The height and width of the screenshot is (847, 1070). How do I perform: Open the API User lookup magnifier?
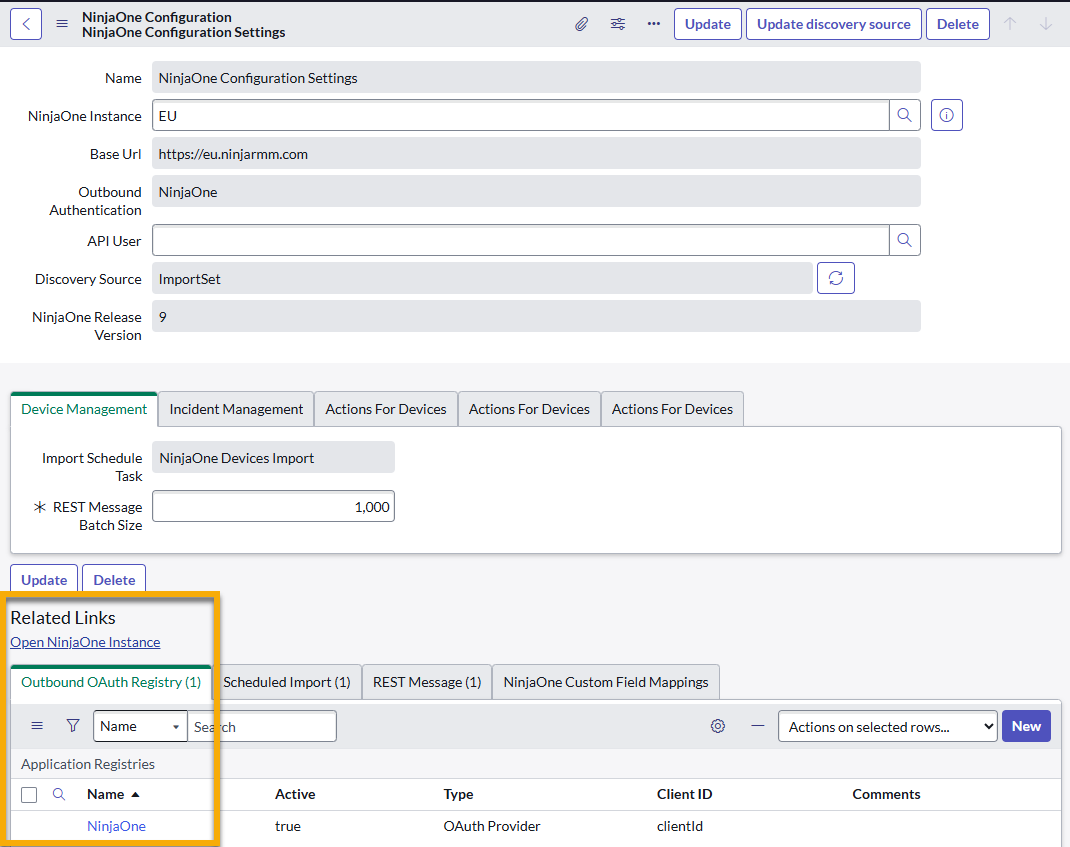coord(904,240)
